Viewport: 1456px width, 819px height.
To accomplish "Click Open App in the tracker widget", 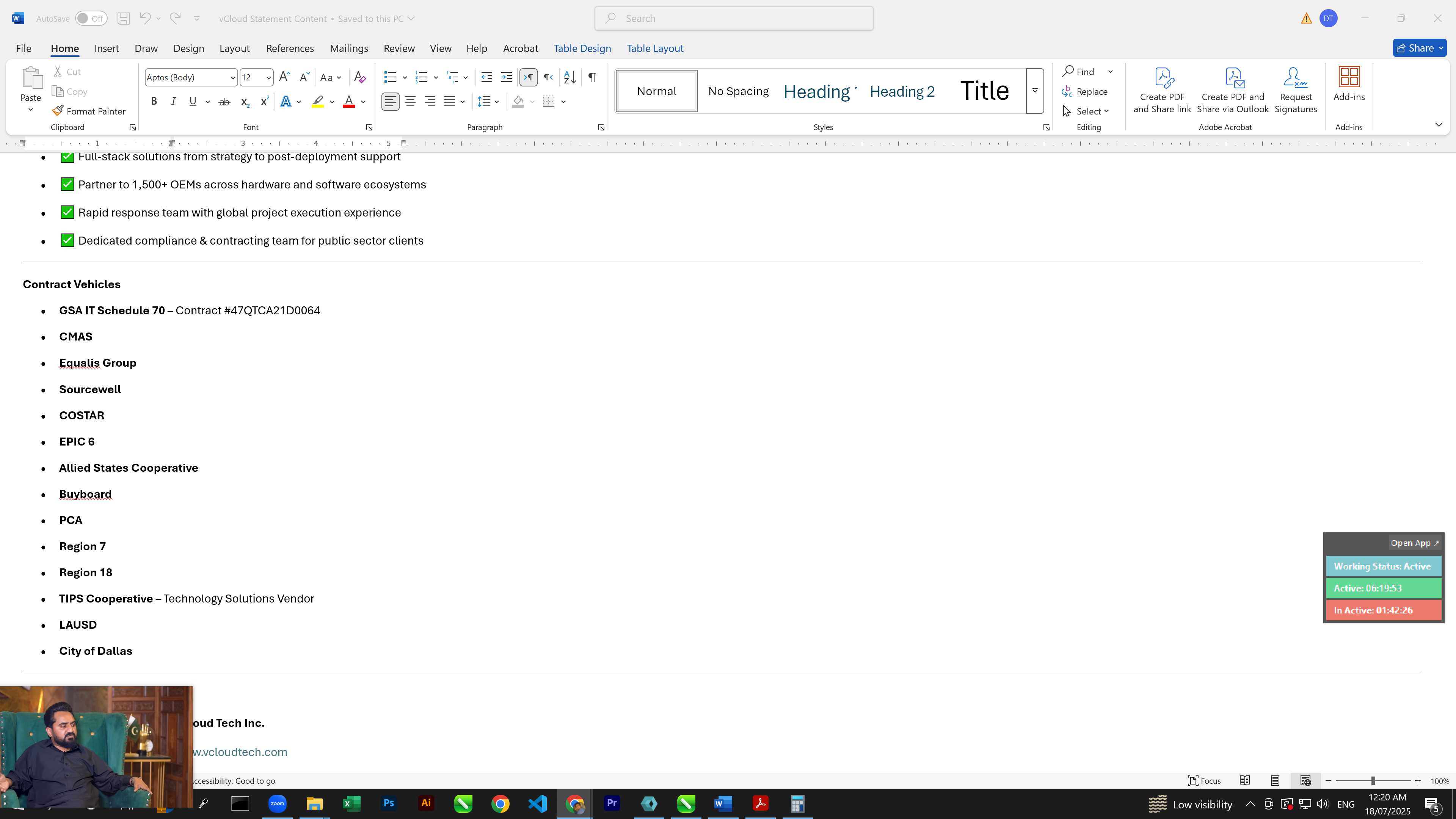I will 1415,543.
